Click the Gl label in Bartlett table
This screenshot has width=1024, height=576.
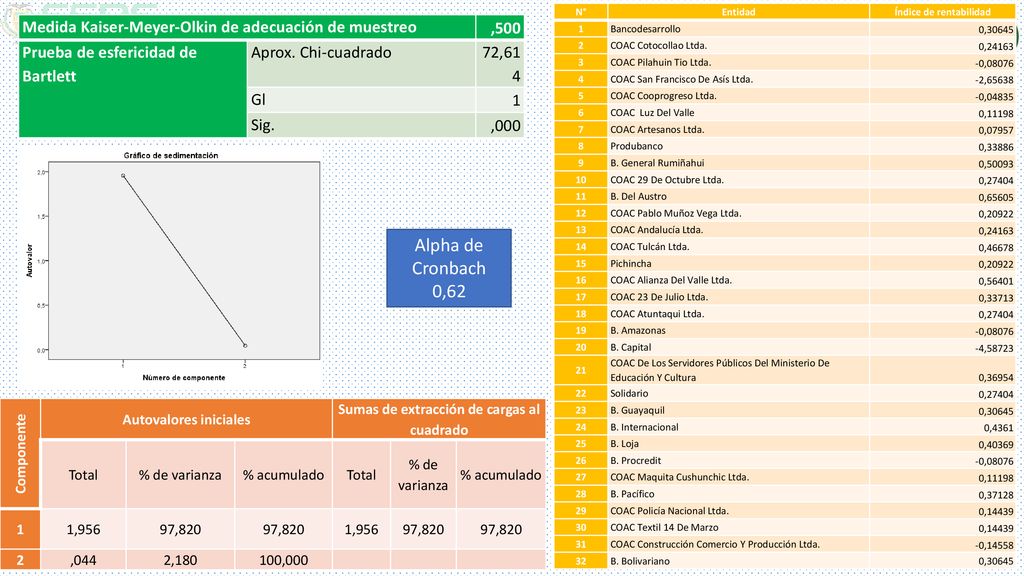click(258, 100)
